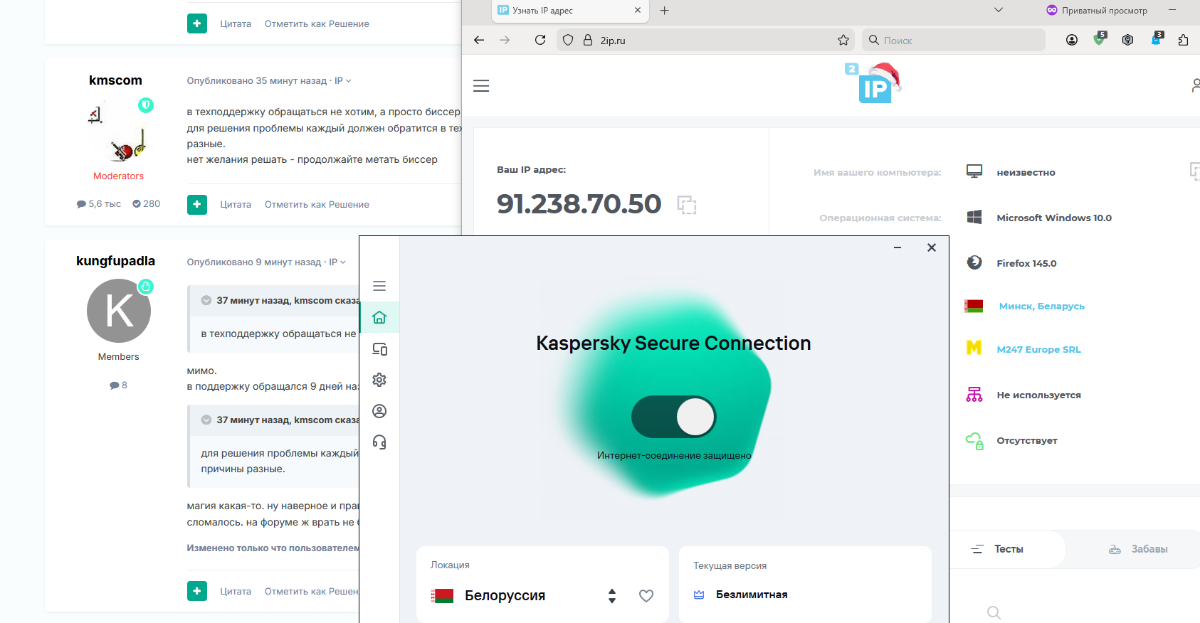
Task: Go back in Firefox browser
Action: click(479, 40)
